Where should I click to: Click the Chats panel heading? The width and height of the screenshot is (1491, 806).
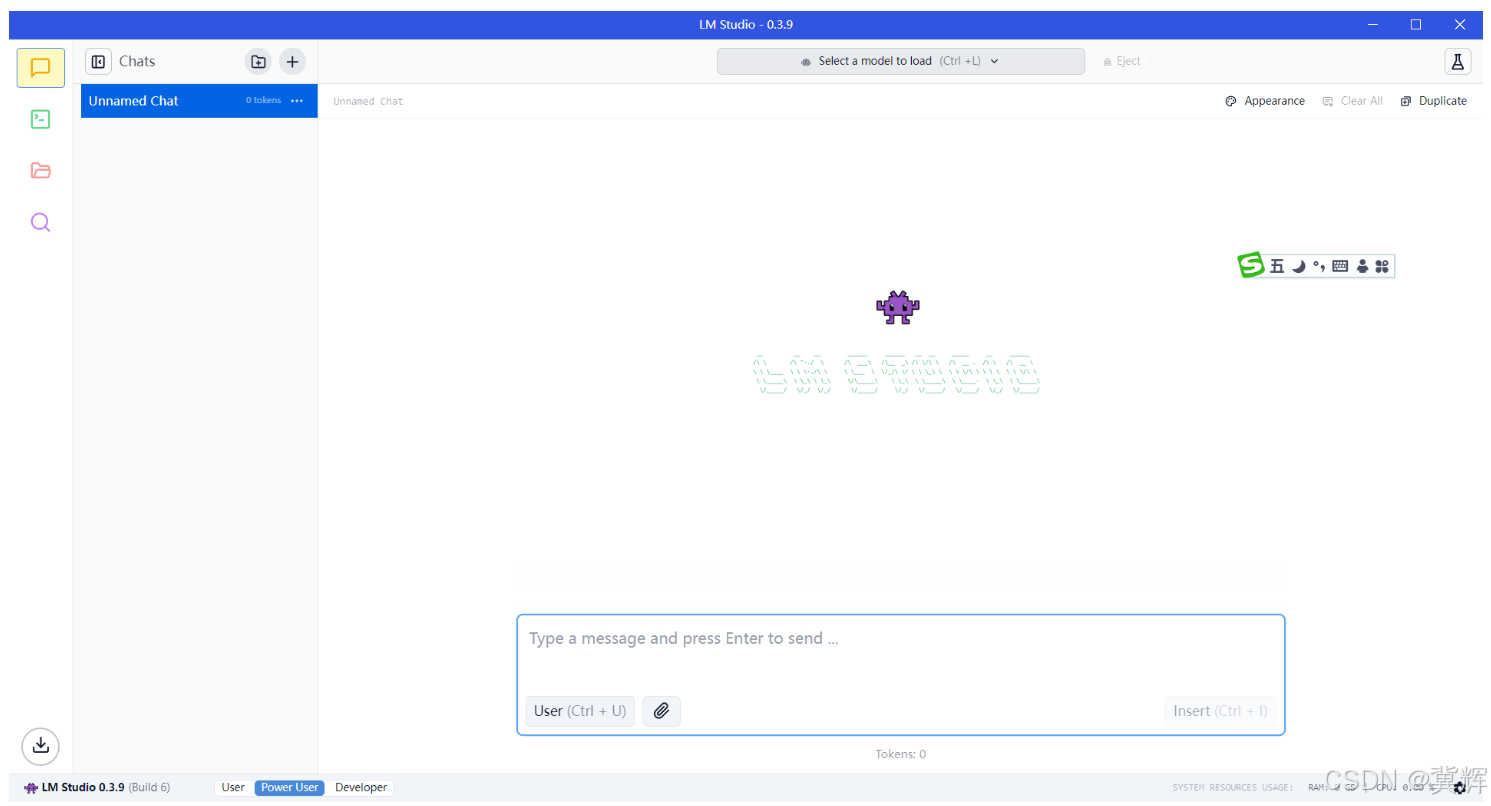tap(137, 61)
